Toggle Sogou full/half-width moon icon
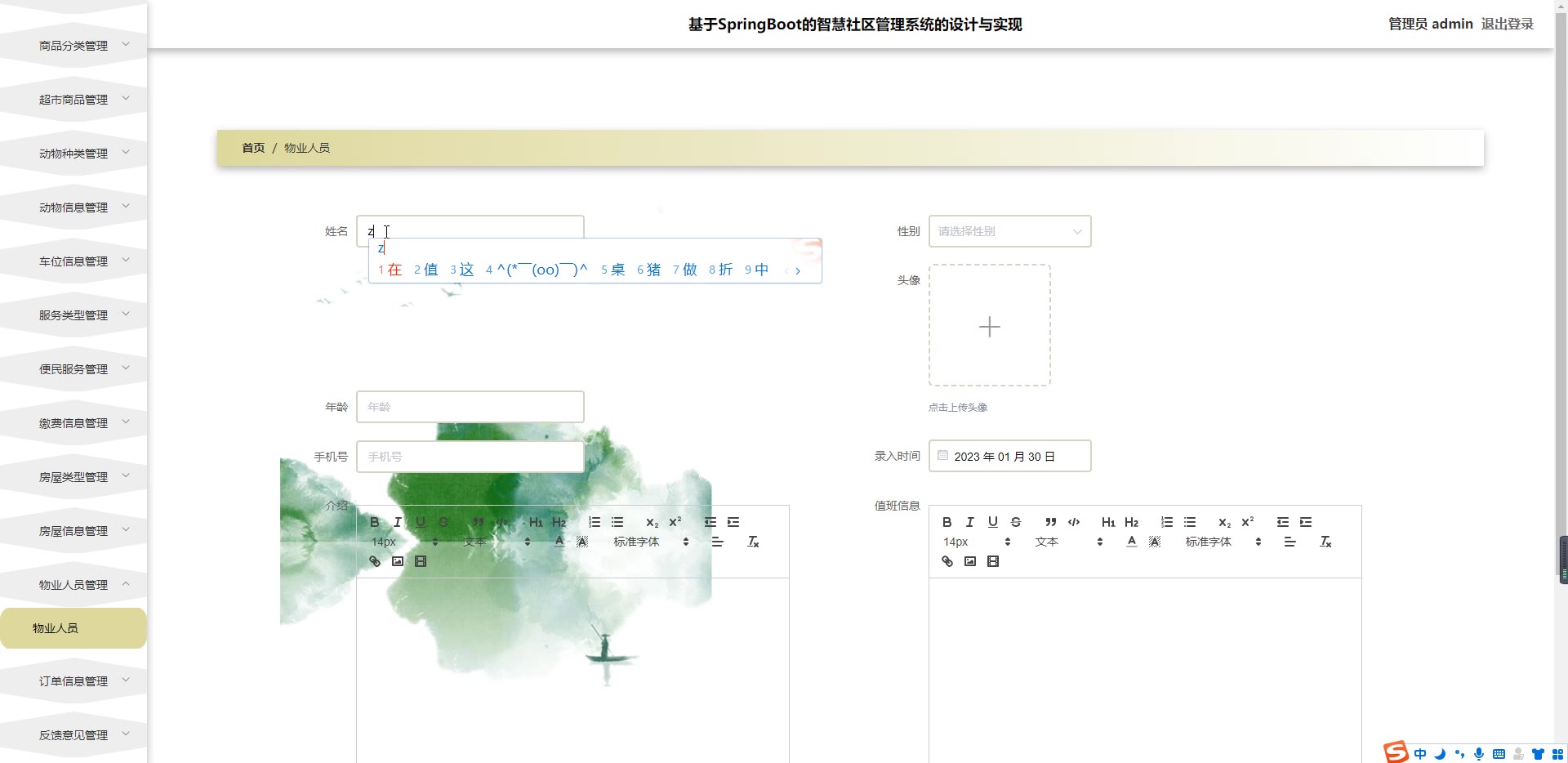This screenshot has width=1568, height=763. (1440, 754)
